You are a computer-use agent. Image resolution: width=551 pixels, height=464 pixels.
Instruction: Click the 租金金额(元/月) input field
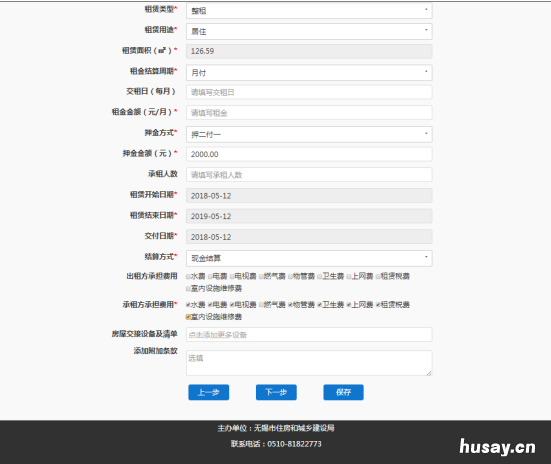[x=309, y=113]
